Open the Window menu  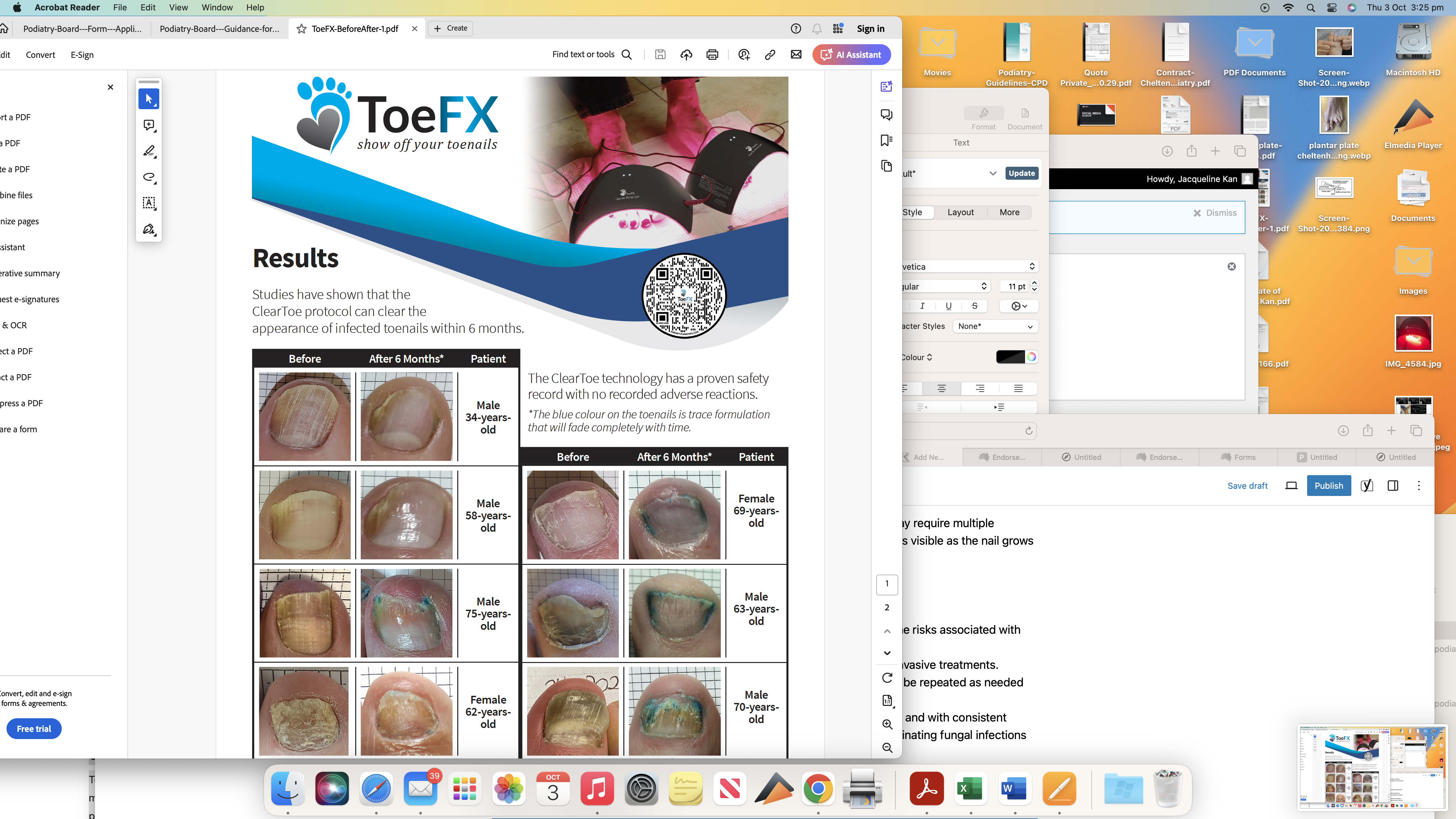tap(217, 7)
